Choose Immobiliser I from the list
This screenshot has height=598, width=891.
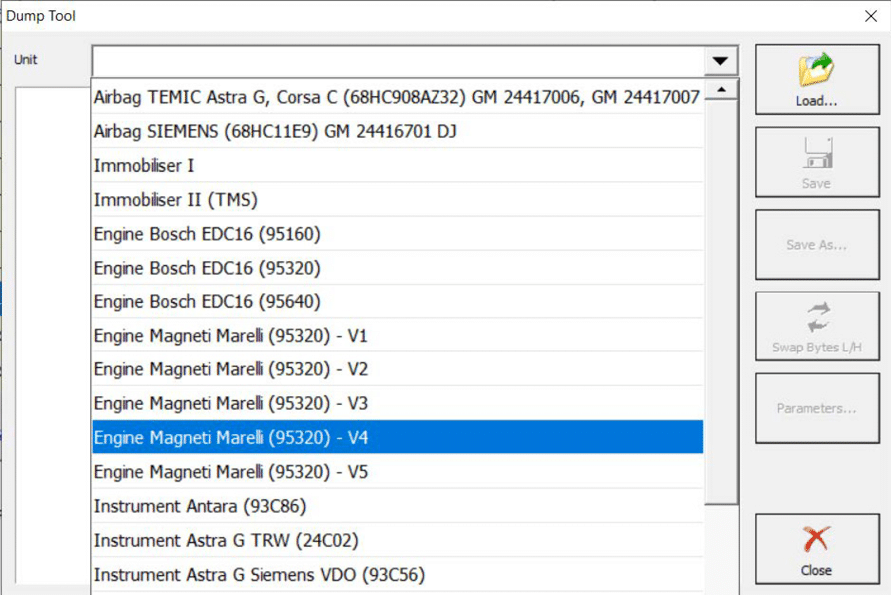(144, 166)
